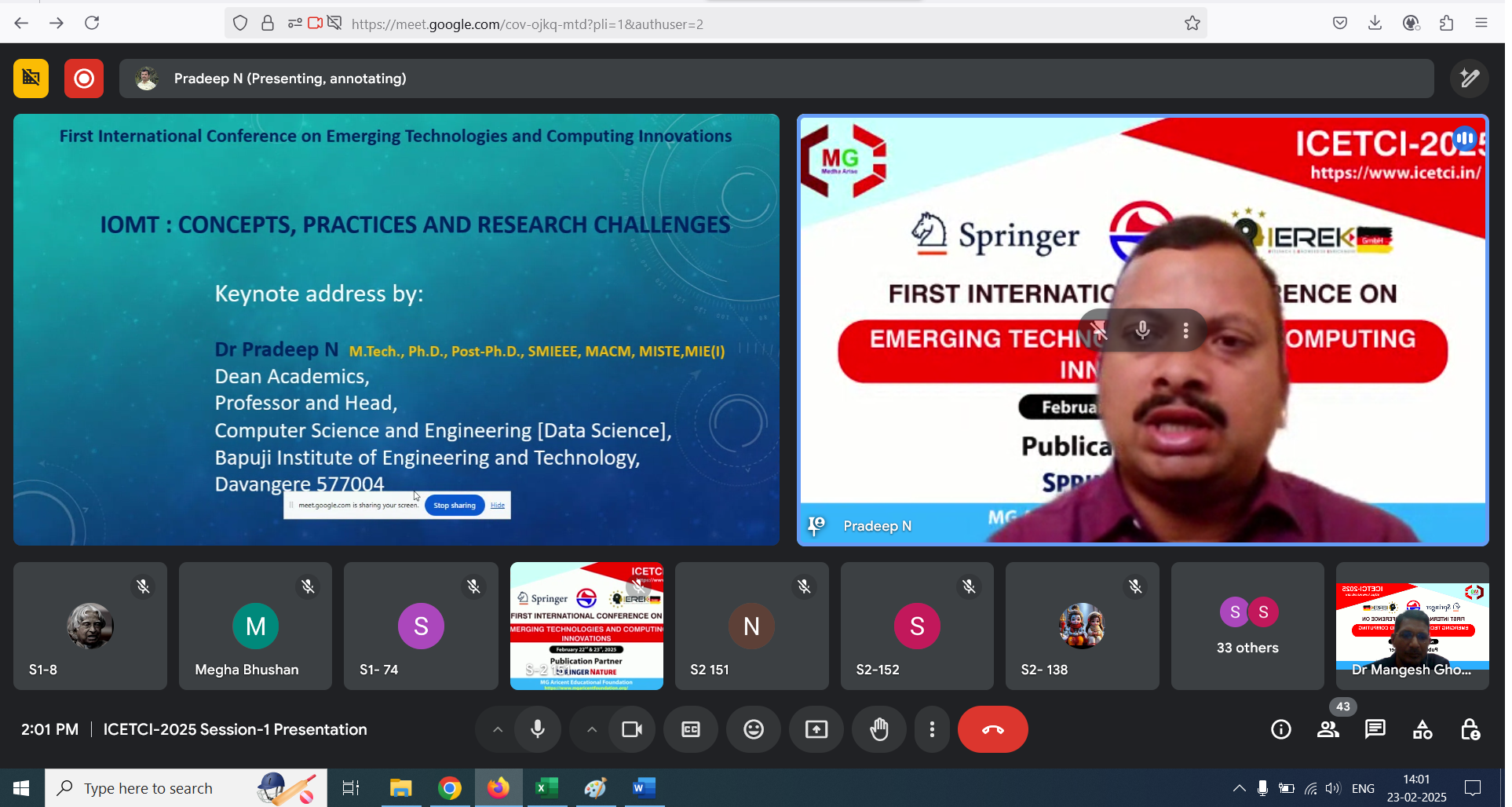Leave call with red hang-up button
This screenshot has width=1512, height=807.
point(992,729)
